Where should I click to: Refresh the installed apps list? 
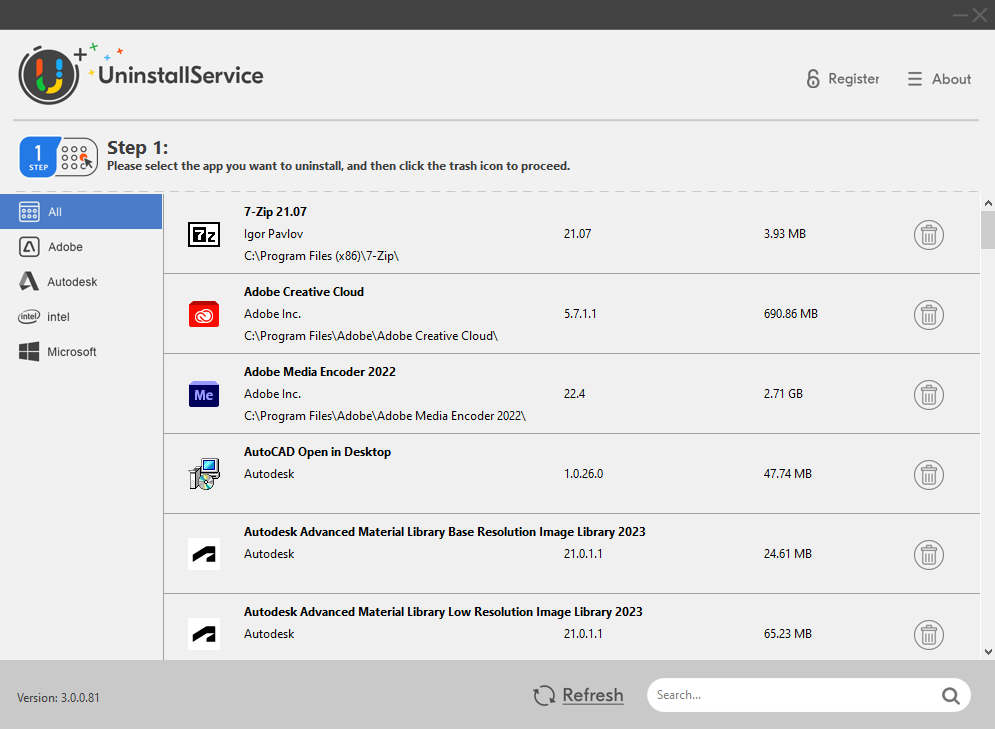(579, 695)
